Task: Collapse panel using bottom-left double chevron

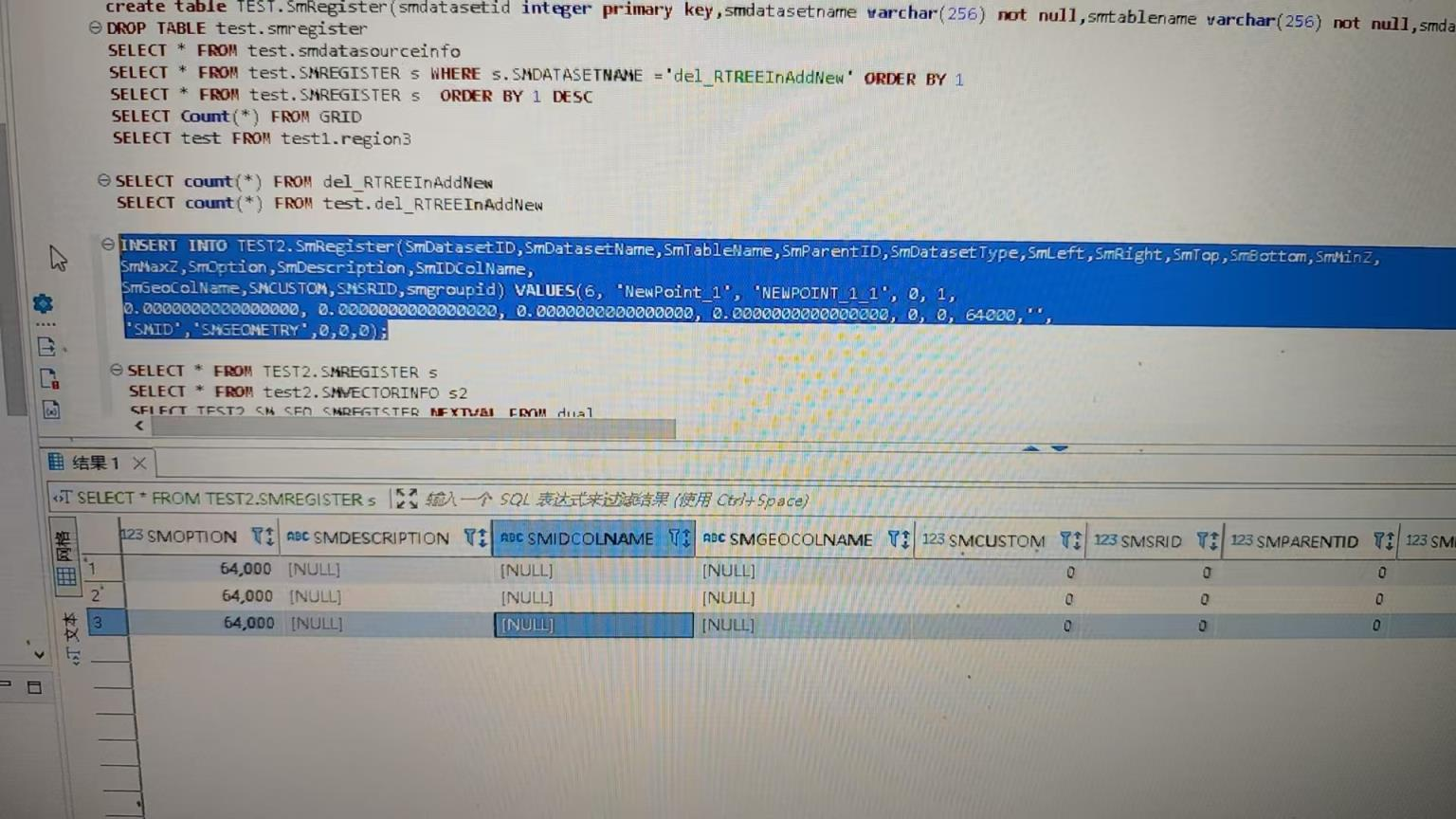Action: (x=39, y=654)
